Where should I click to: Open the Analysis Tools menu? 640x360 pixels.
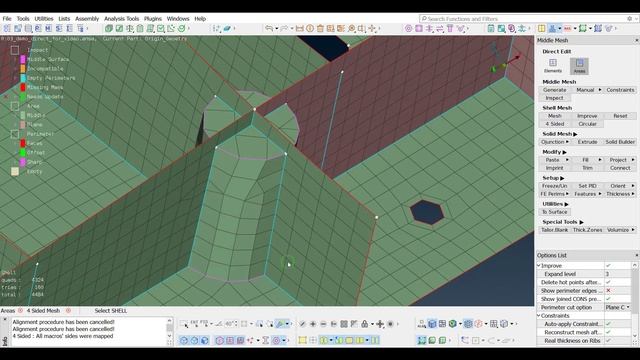tap(121, 19)
